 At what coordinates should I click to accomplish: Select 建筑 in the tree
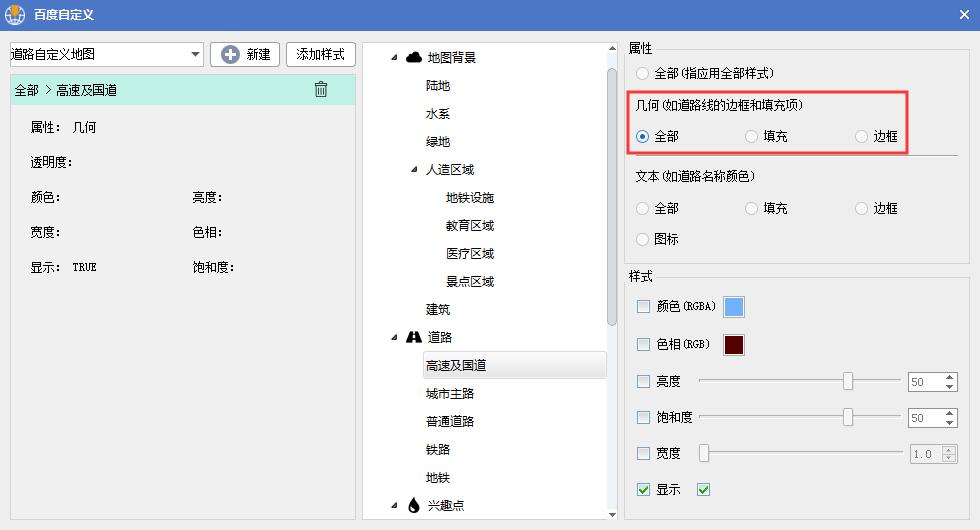point(438,309)
